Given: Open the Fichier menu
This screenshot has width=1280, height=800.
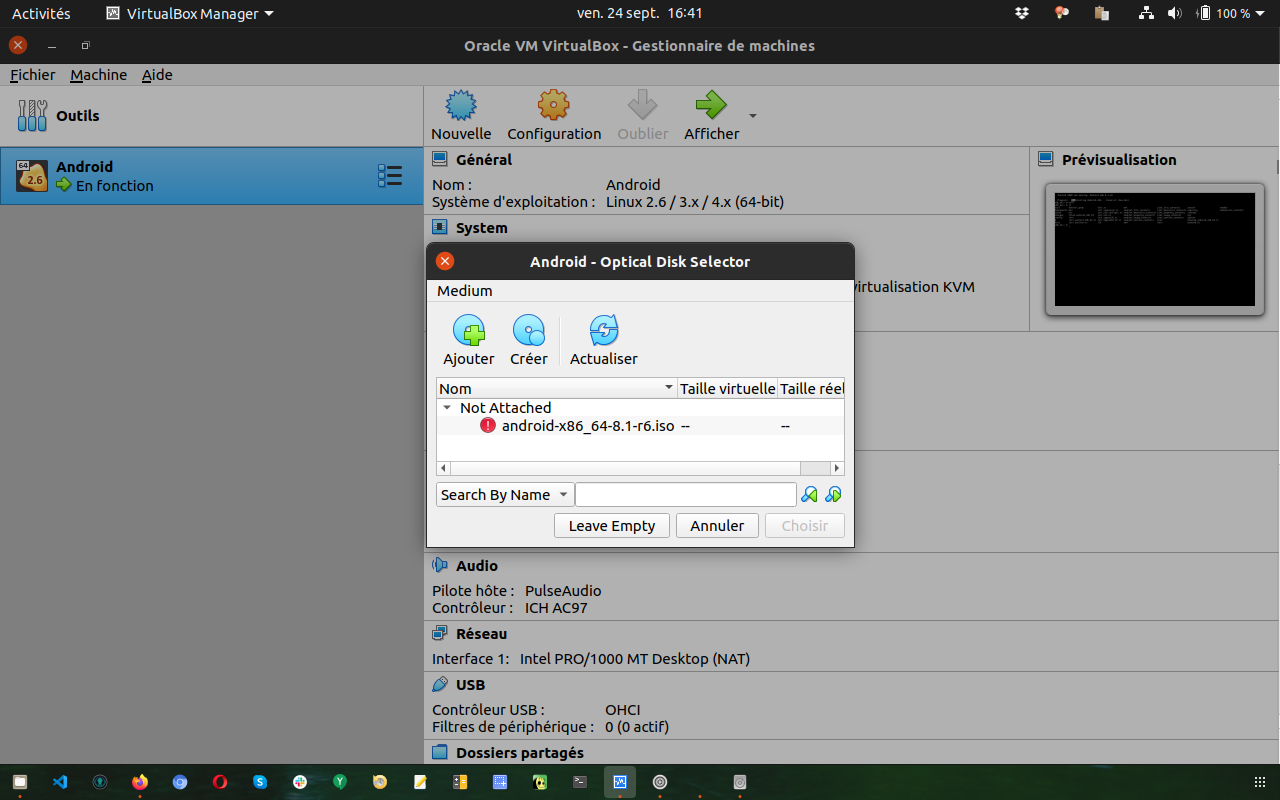Looking at the screenshot, I should pyautogui.click(x=33, y=75).
